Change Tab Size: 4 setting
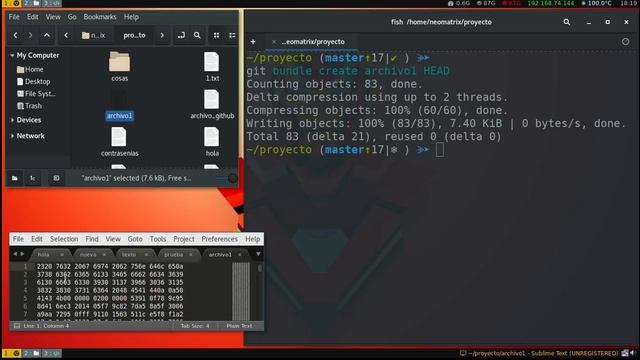Viewport: 640px width, 360px height. coord(195,326)
